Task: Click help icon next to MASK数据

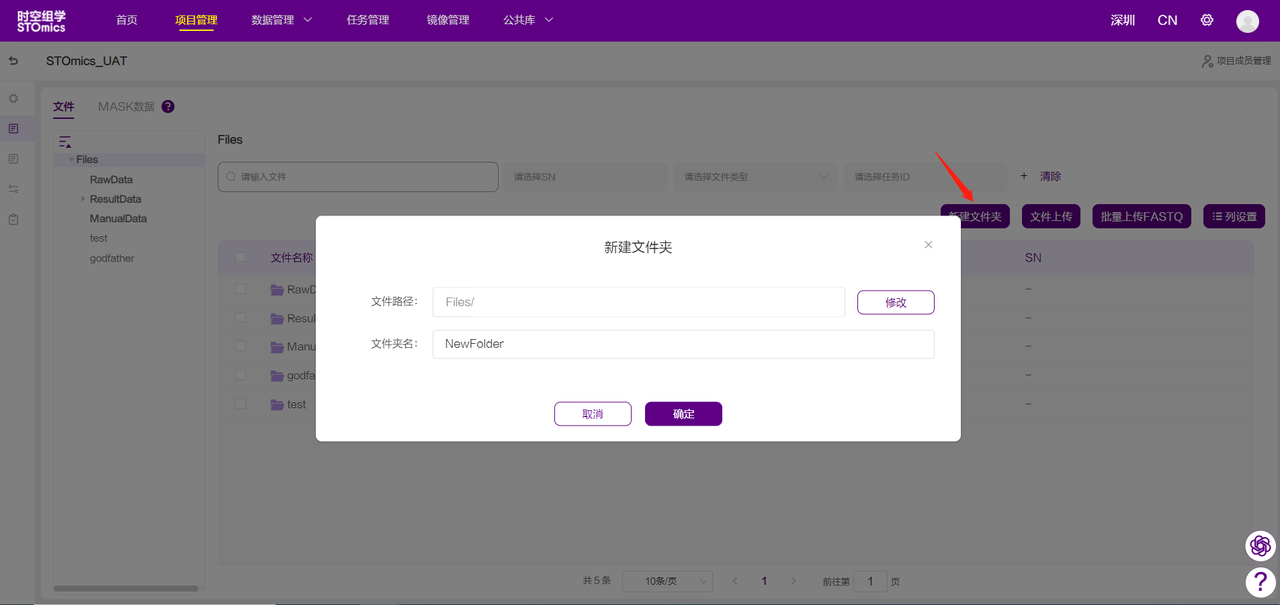Action: (x=168, y=107)
